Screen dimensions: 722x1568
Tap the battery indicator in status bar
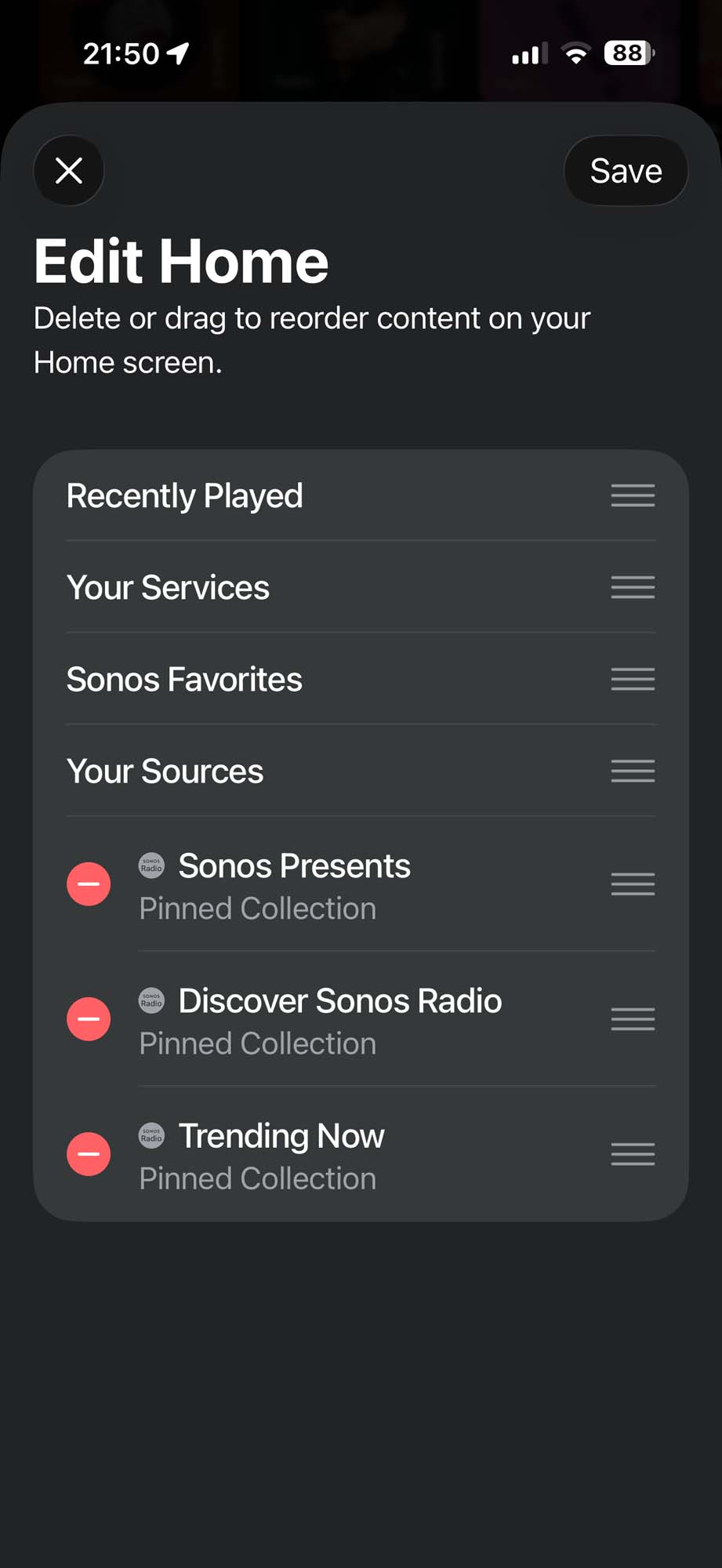[x=629, y=53]
